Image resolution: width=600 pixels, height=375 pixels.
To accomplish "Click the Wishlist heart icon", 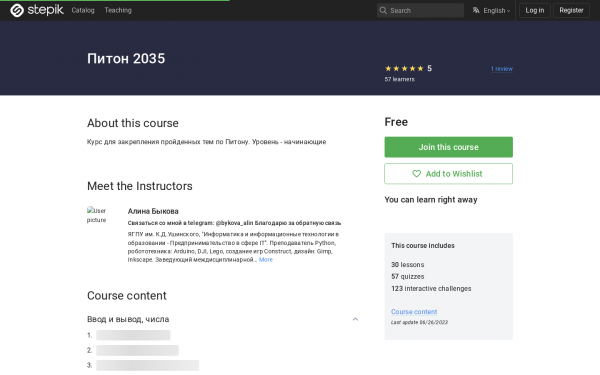I will click(x=416, y=174).
